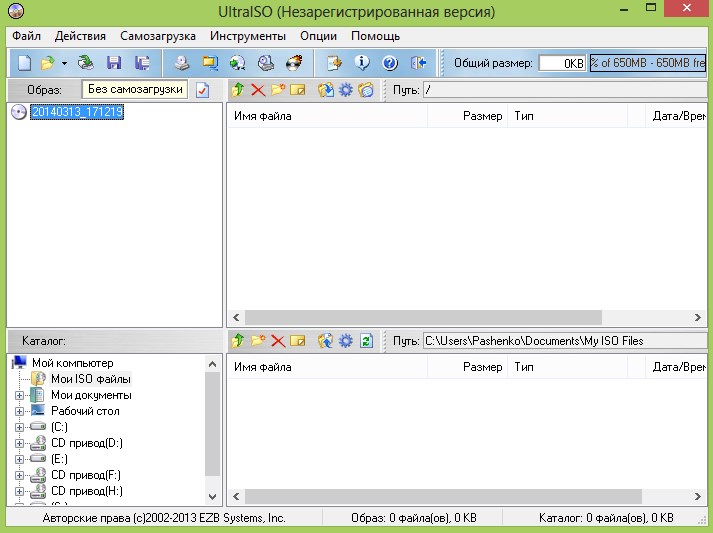Viewport: 713px width, 533px height.
Task: Click the Burn CD image flame icon
Action: (x=293, y=63)
